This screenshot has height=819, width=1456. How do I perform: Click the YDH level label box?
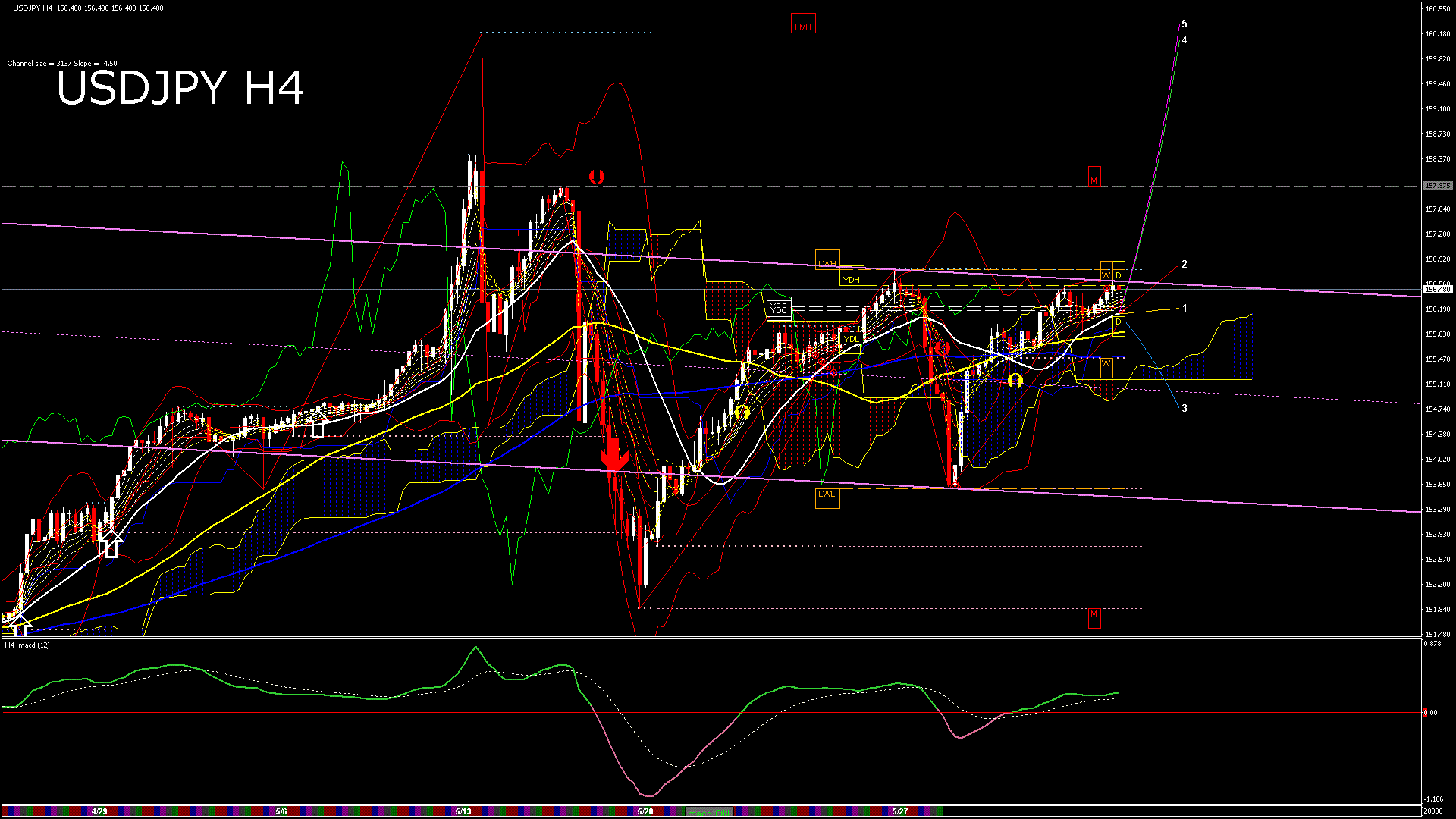[x=852, y=276]
